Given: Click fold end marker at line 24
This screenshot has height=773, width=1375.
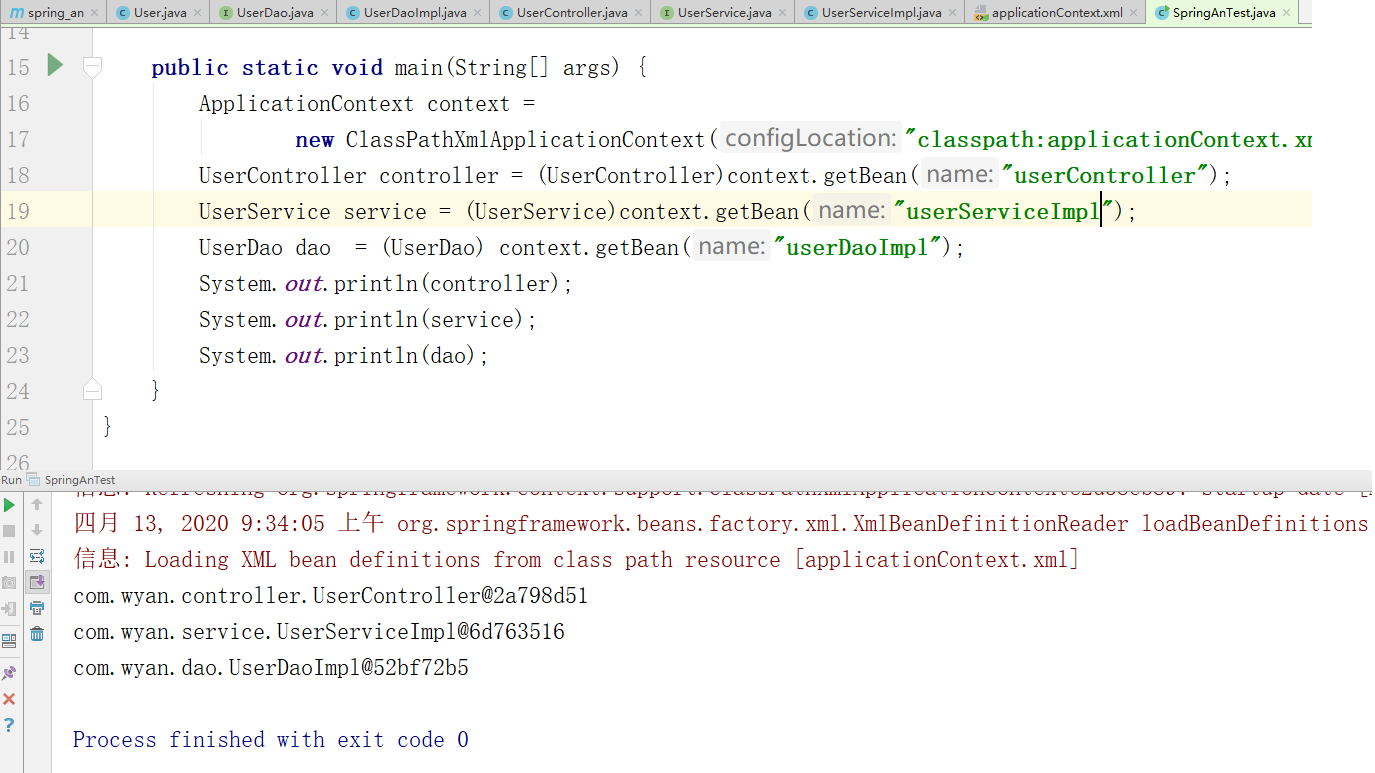Looking at the screenshot, I should click(92, 389).
